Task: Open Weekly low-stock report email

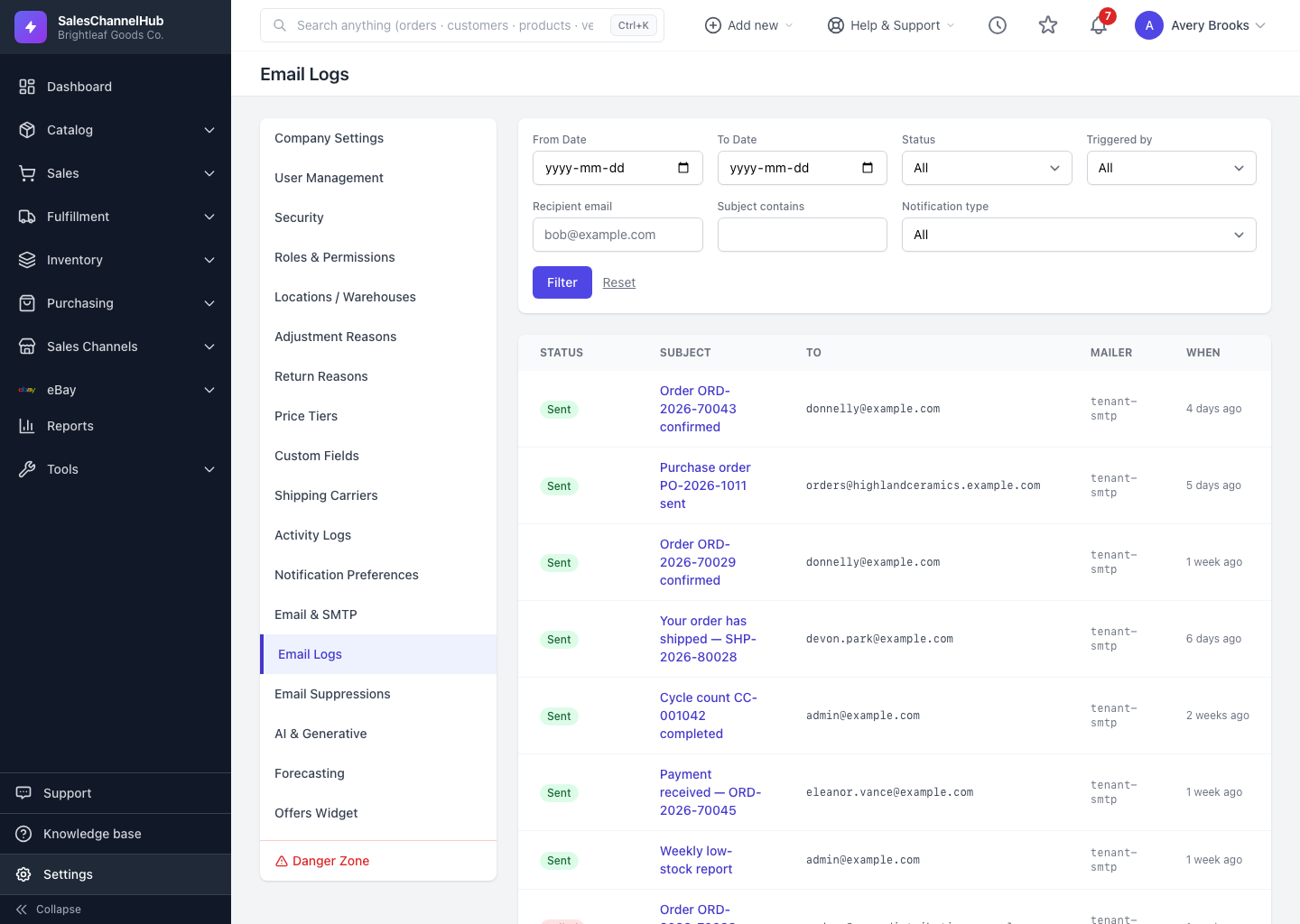Action: (696, 860)
